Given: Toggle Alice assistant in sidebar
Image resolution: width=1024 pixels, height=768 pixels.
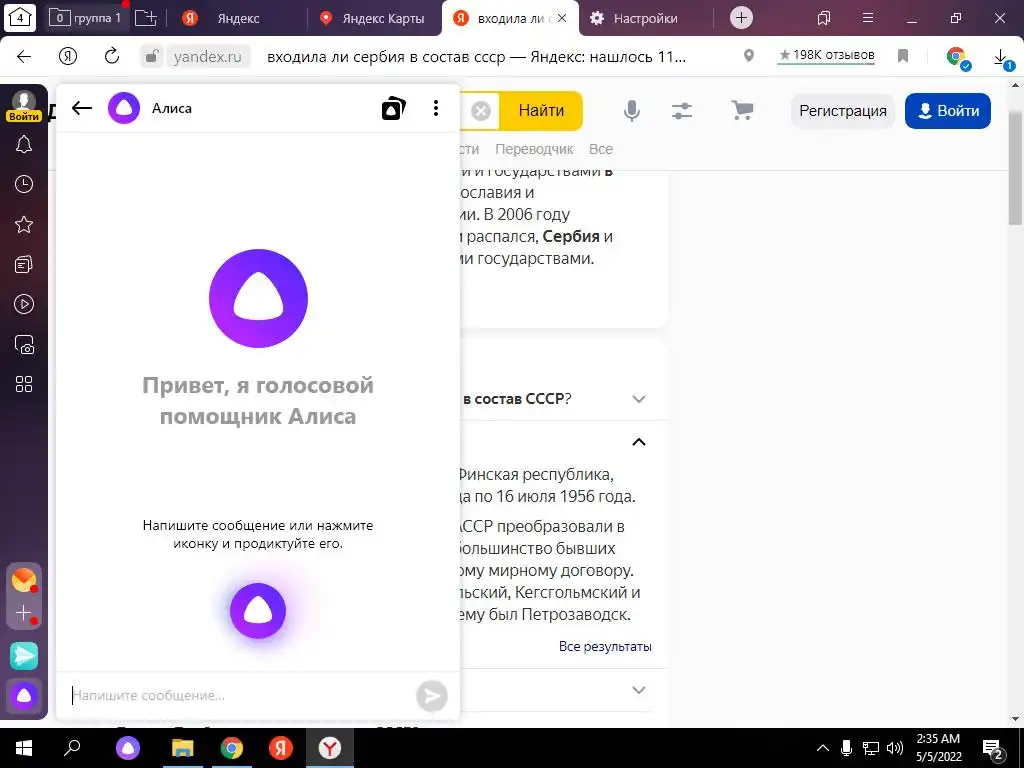Looking at the screenshot, I should pyautogui.click(x=24, y=696).
